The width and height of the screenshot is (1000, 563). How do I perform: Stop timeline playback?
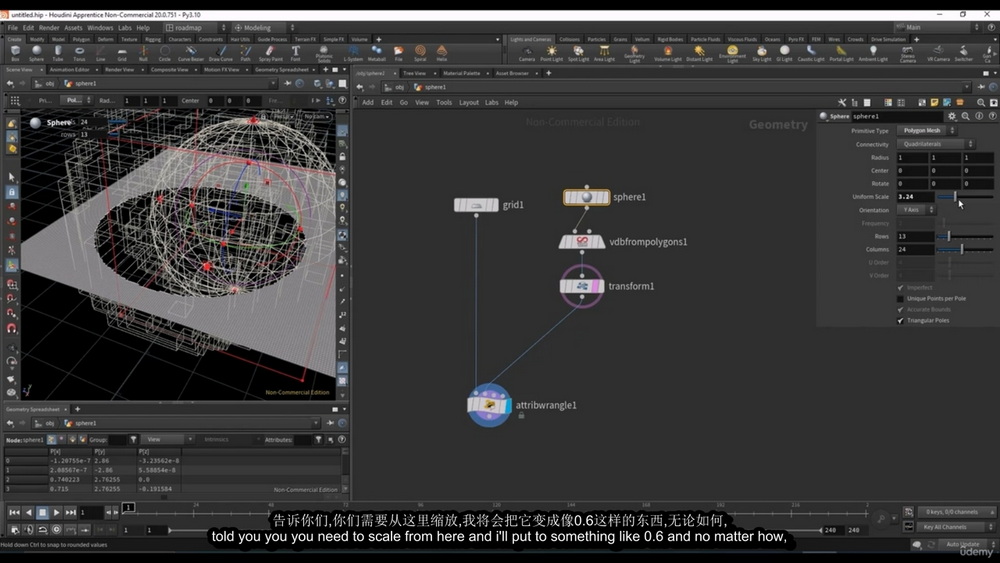(x=42, y=512)
